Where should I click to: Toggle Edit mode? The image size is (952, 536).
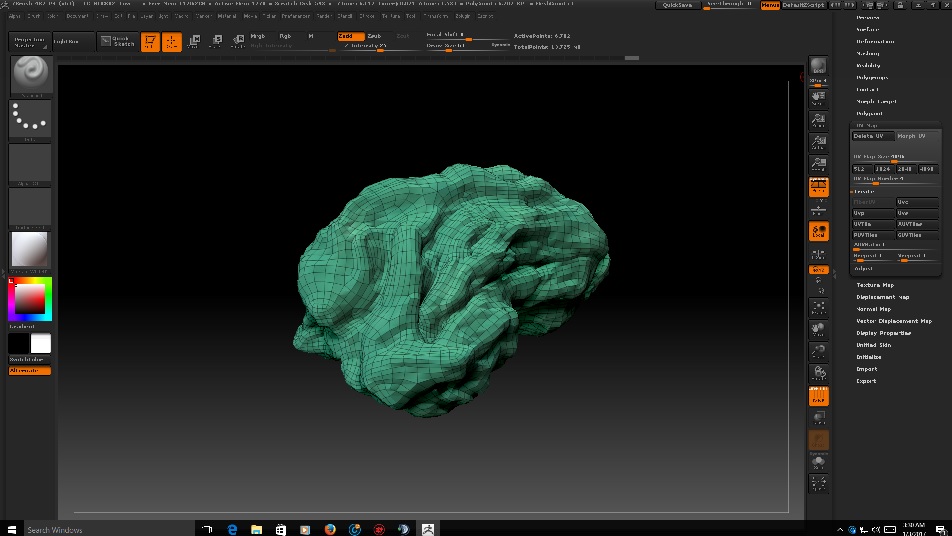150,42
